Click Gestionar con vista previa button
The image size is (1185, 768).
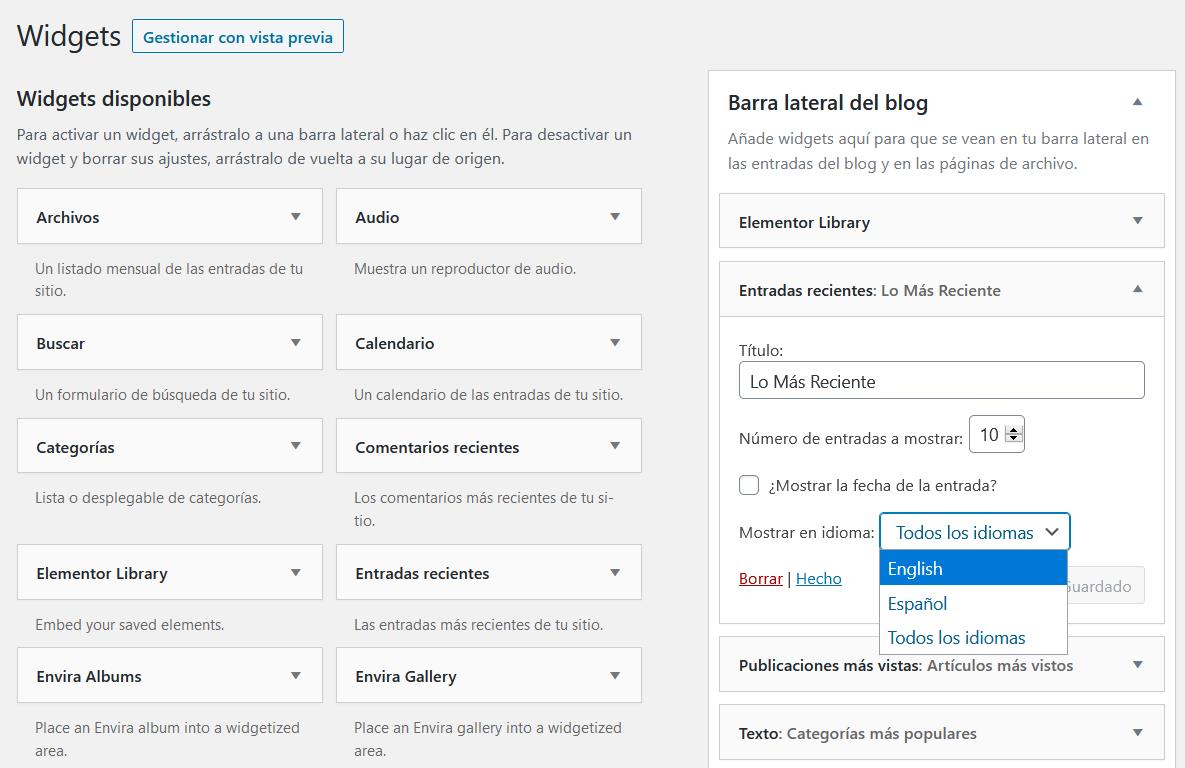[x=237, y=37]
